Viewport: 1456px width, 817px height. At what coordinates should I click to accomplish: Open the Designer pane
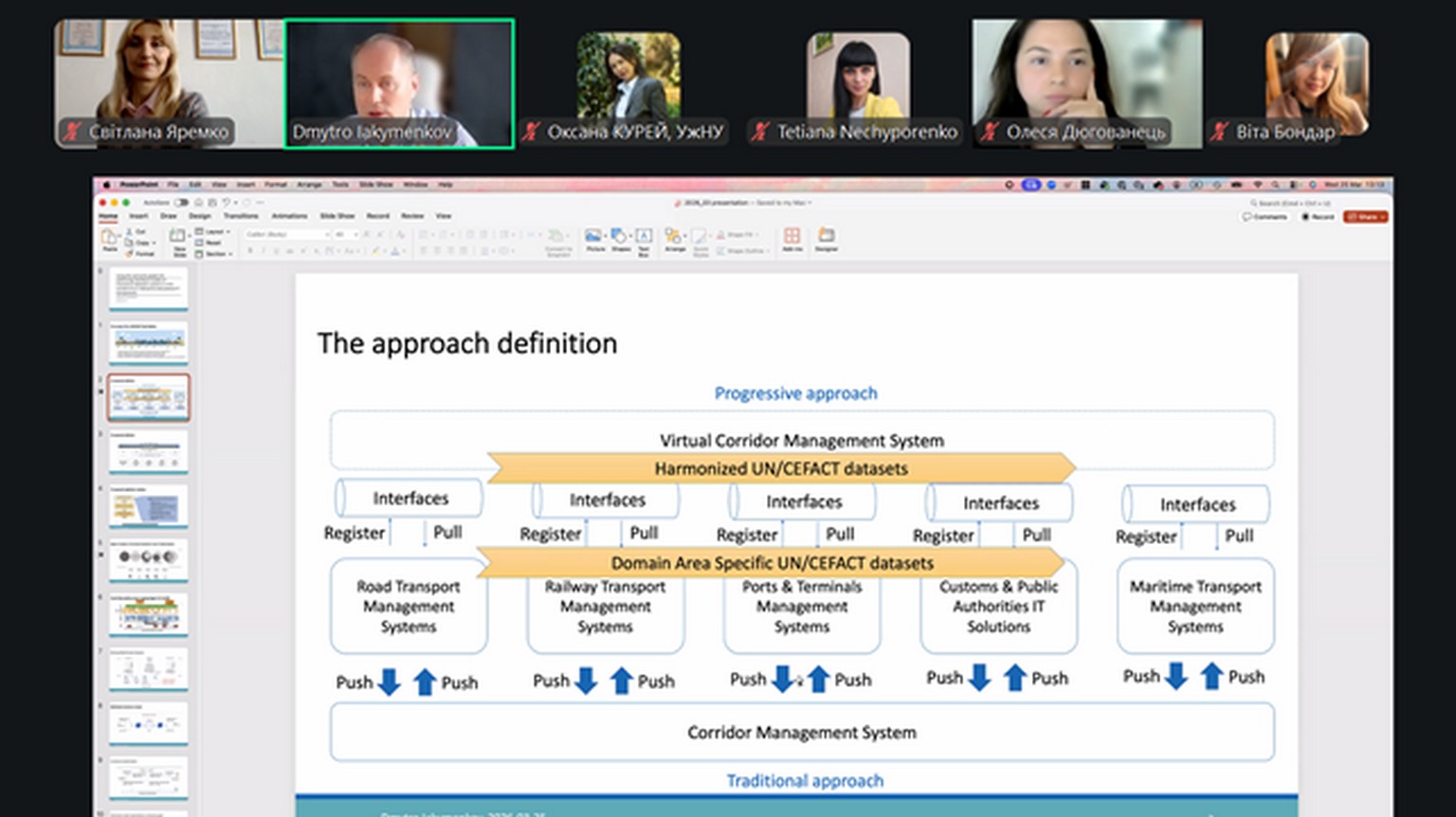827,238
